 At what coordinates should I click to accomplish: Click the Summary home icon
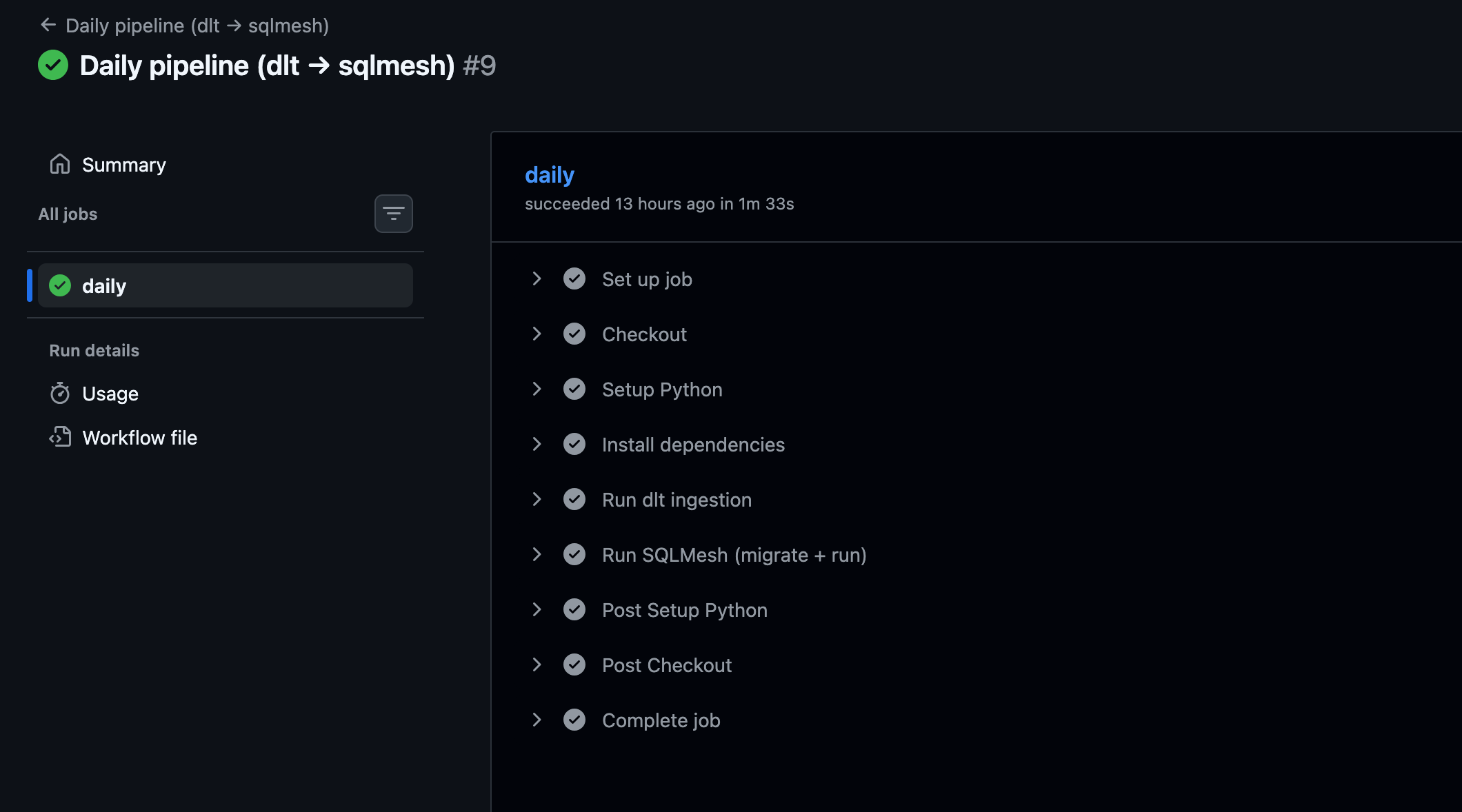(60, 165)
